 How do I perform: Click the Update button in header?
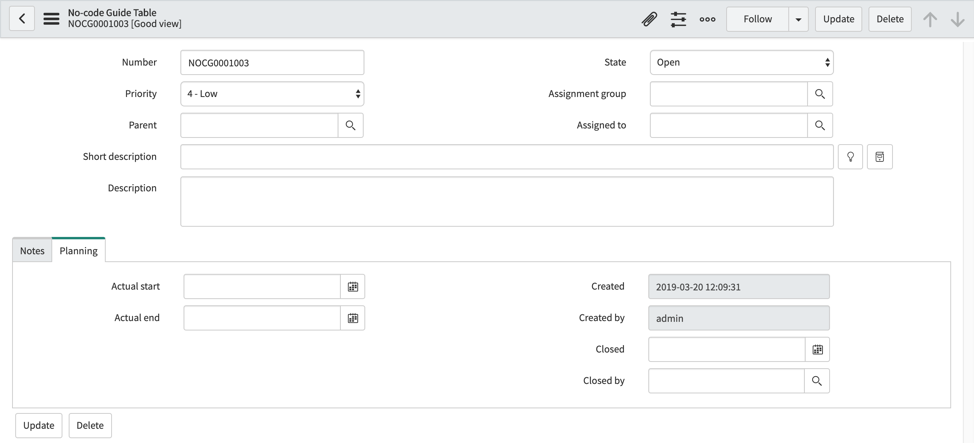(838, 19)
